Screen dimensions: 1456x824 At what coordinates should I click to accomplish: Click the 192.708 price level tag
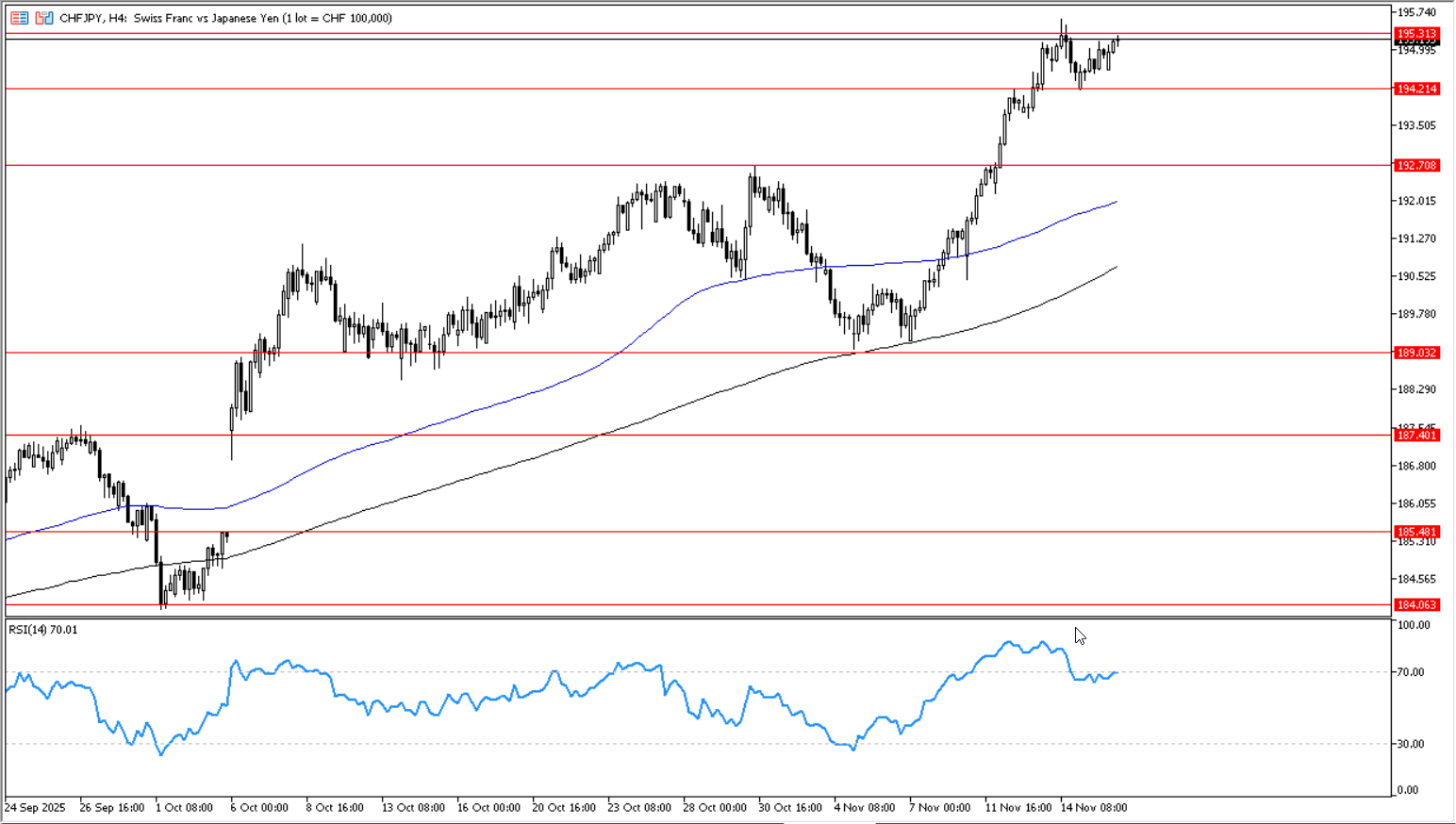point(1416,165)
